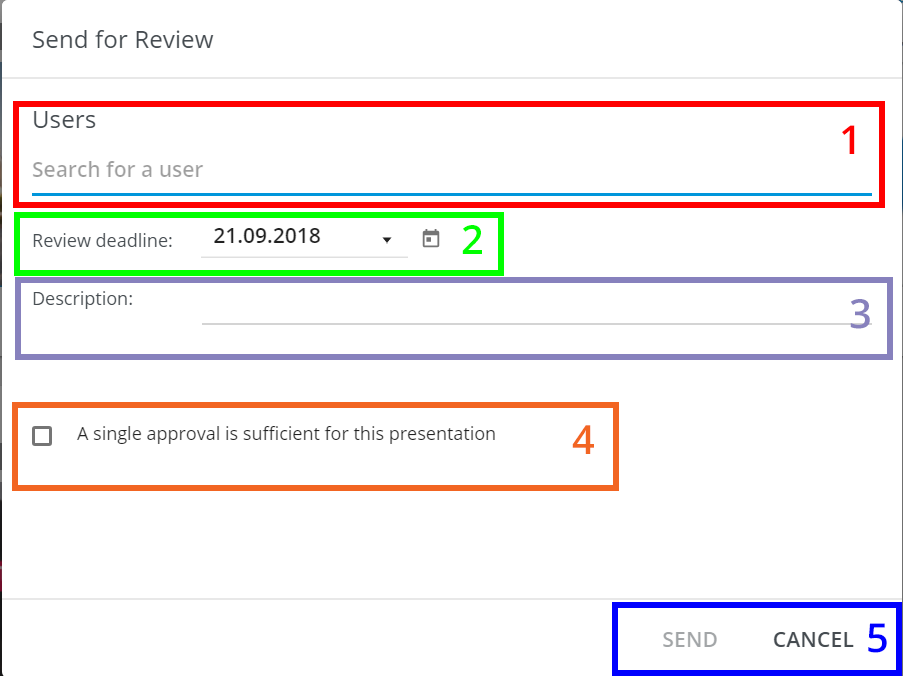
Task: Click the purple number 3 annotation
Action: point(860,314)
